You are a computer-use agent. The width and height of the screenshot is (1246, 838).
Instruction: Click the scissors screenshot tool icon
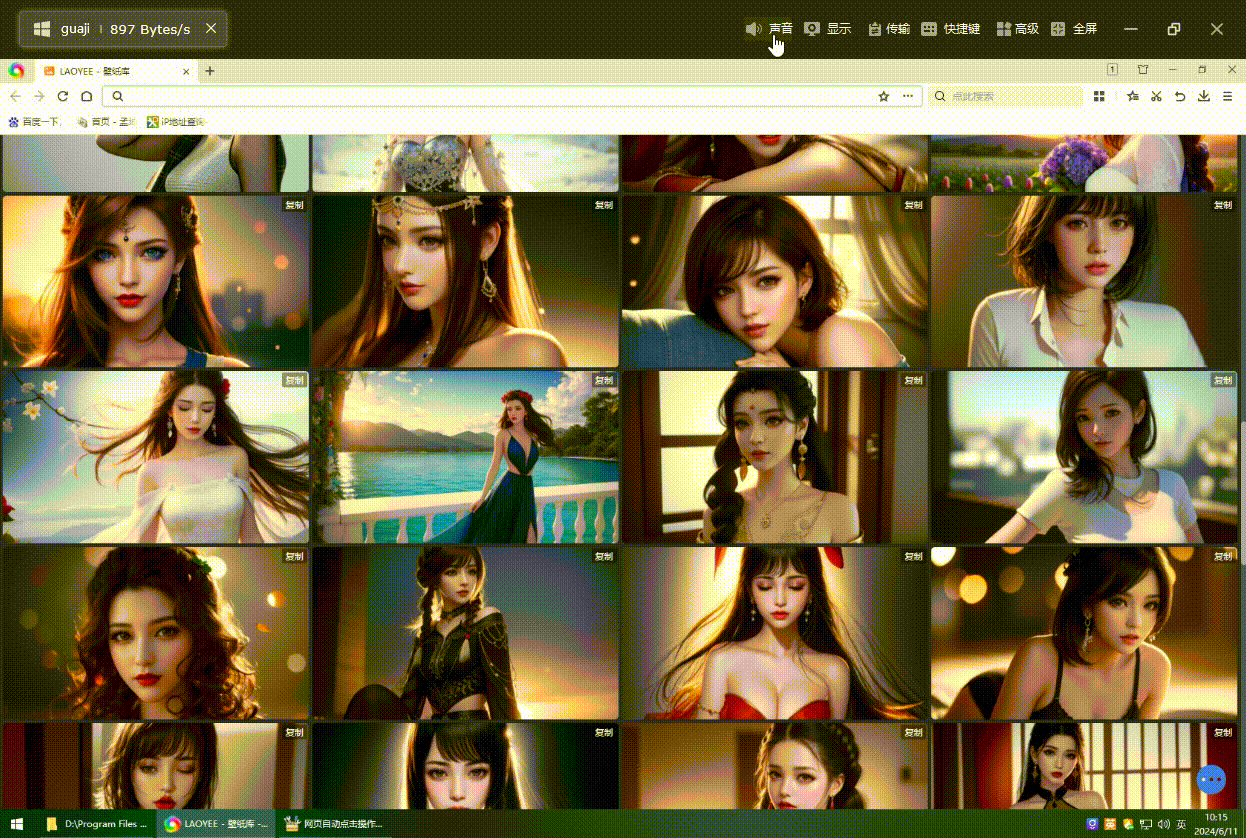click(1156, 96)
